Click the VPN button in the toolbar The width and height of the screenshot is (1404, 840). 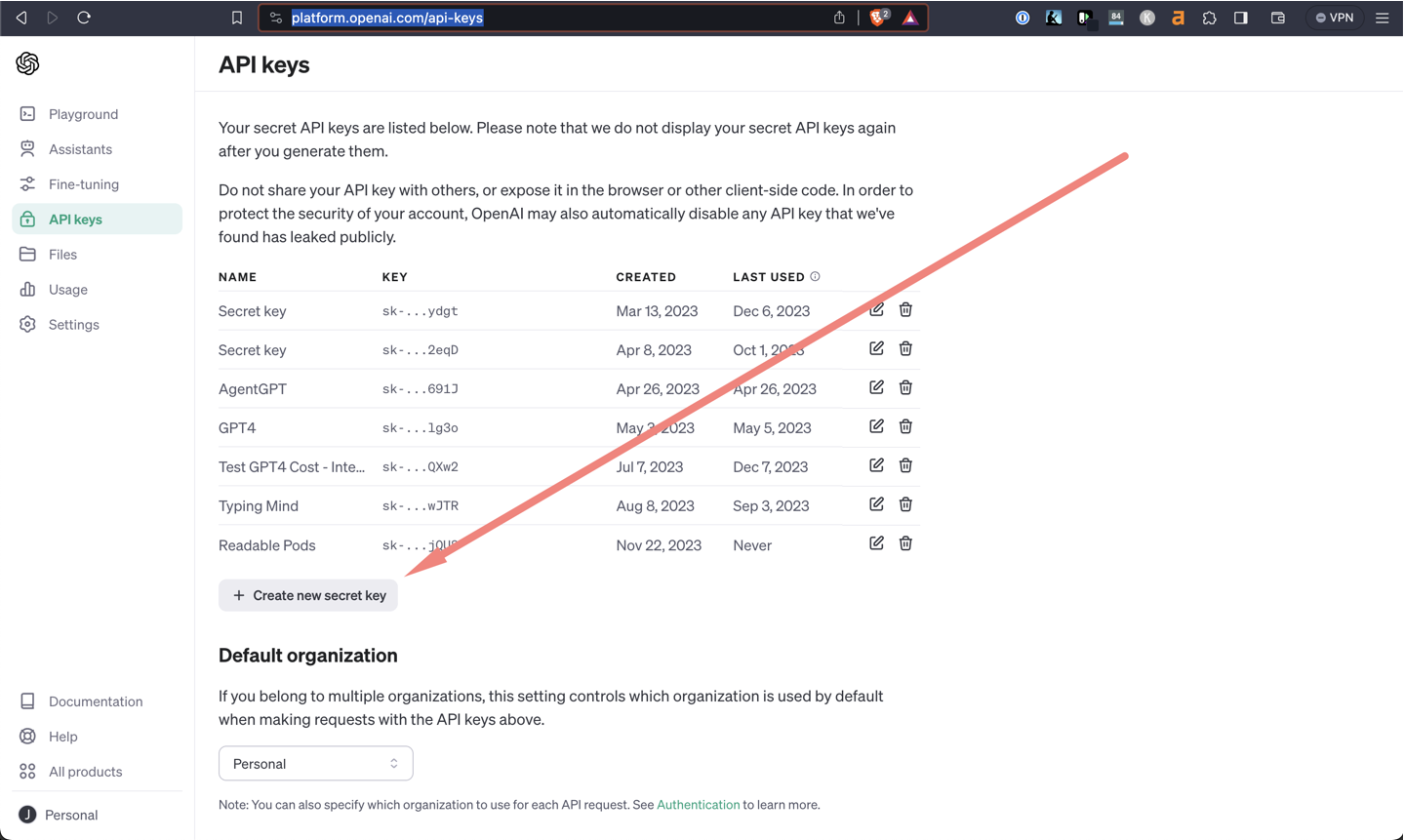pos(1335,18)
